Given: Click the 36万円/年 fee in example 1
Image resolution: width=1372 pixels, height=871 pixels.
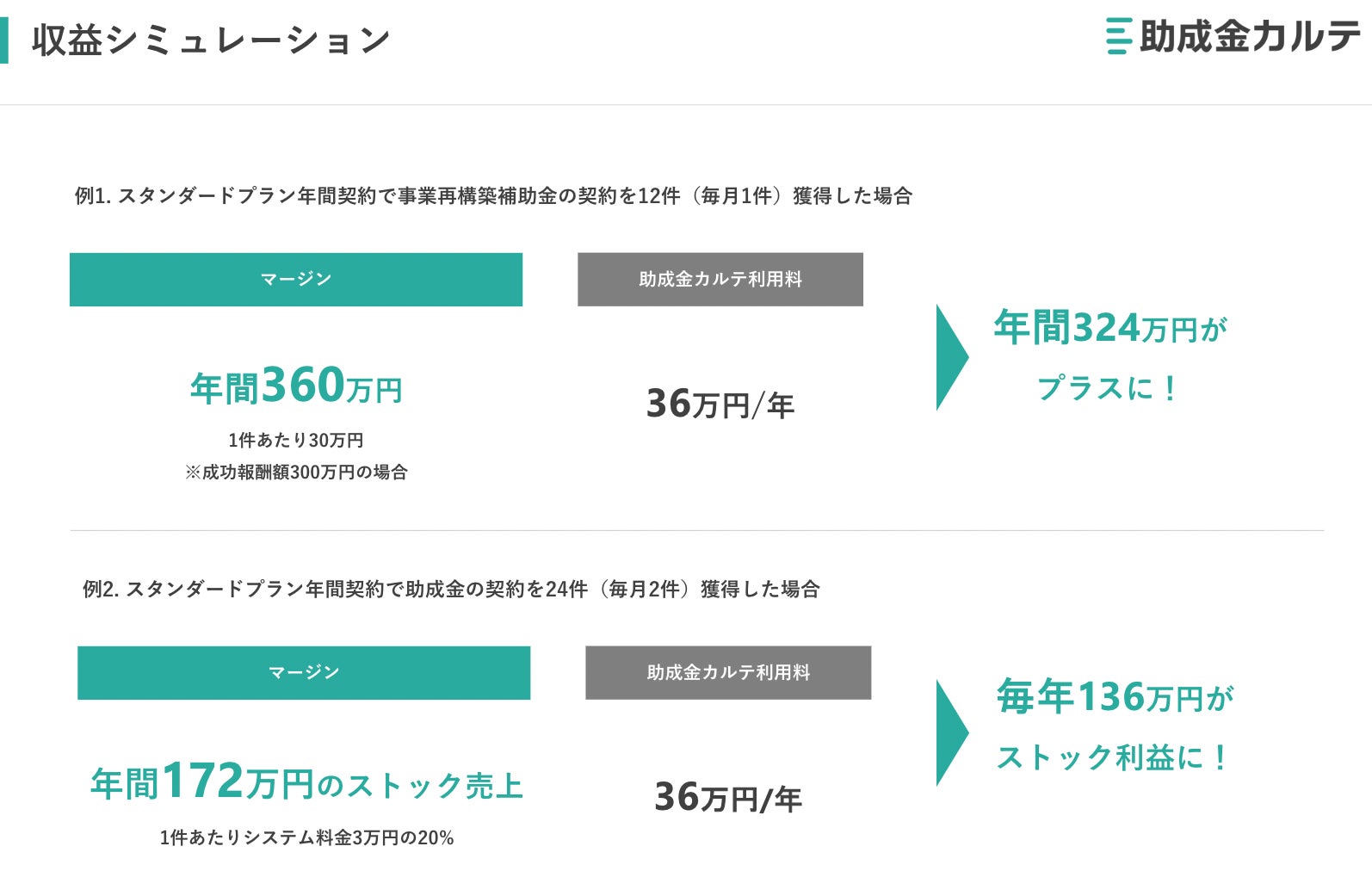Looking at the screenshot, I should click(720, 404).
